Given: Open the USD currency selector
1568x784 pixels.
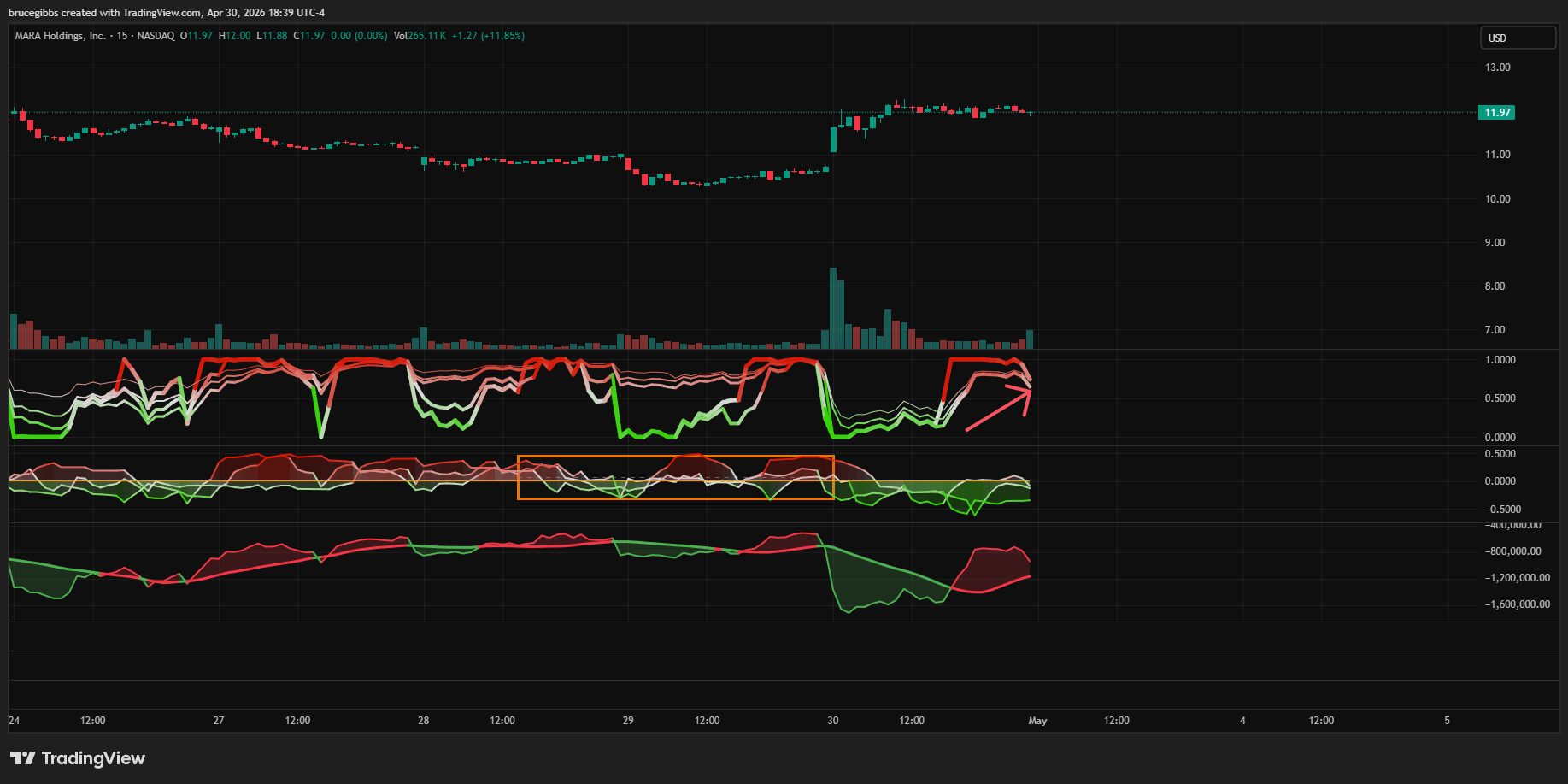Looking at the screenshot, I should point(1518,38).
